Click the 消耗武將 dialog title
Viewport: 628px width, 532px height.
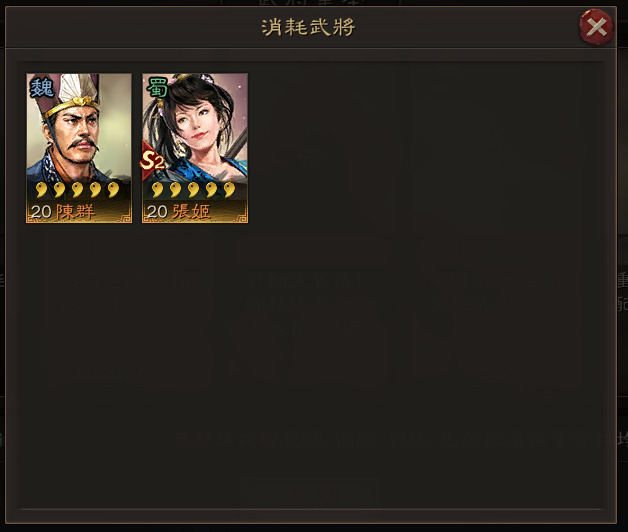(308, 27)
